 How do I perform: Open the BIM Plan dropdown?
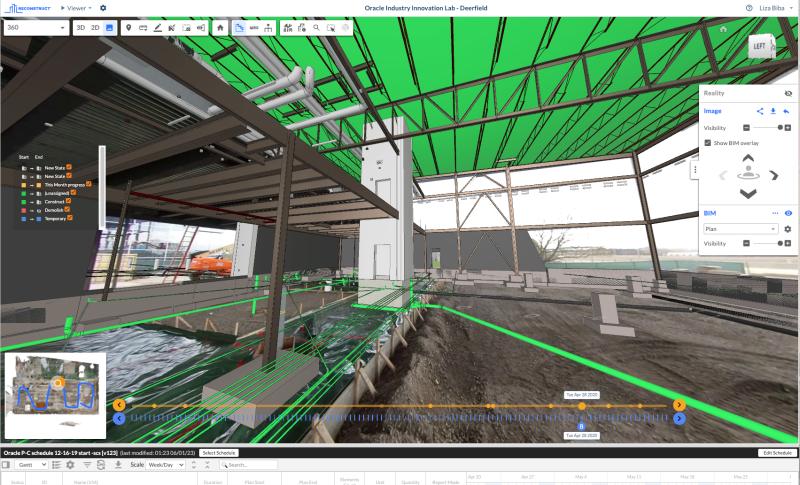coord(741,229)
